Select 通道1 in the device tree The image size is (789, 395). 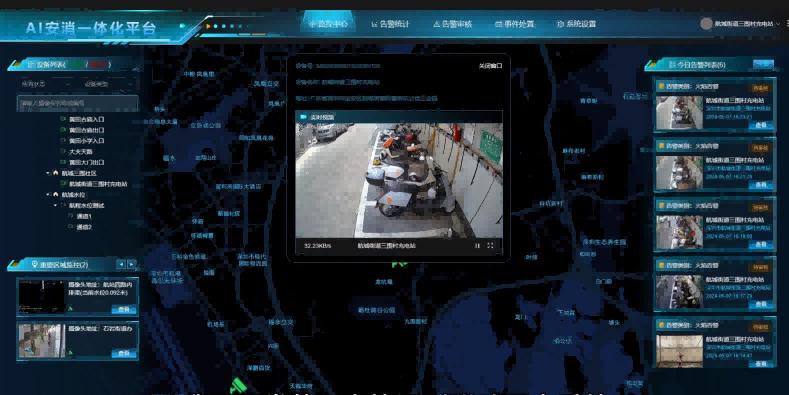84,216
